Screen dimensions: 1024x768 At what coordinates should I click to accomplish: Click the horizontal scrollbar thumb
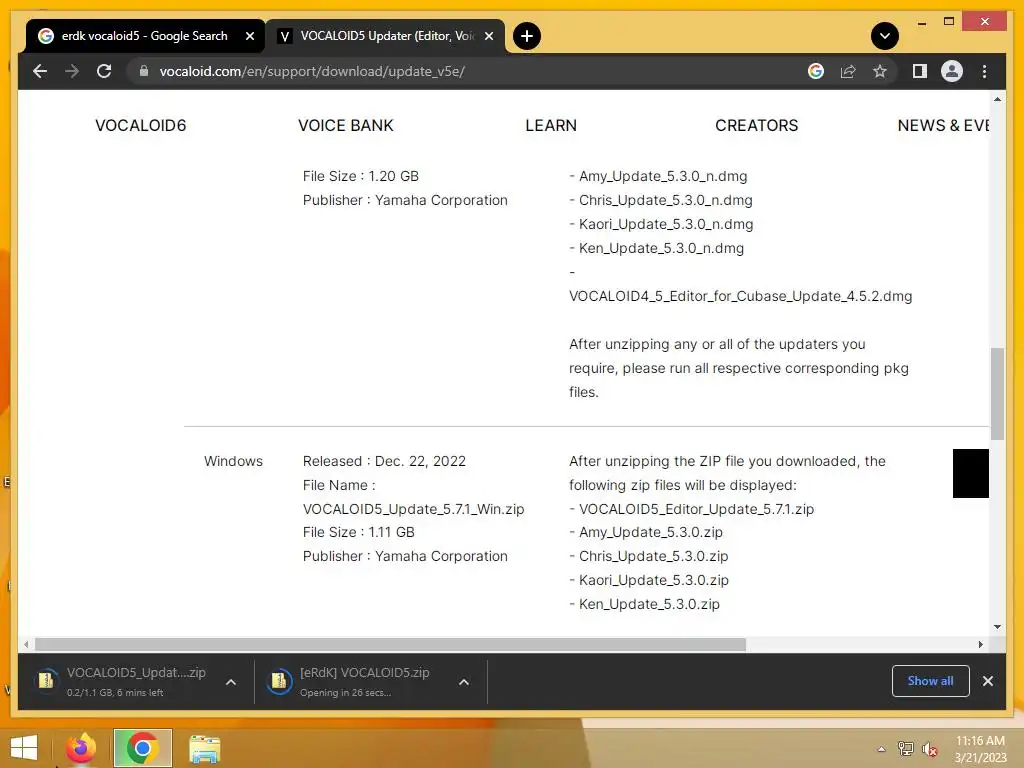click(x=391, y=645)
